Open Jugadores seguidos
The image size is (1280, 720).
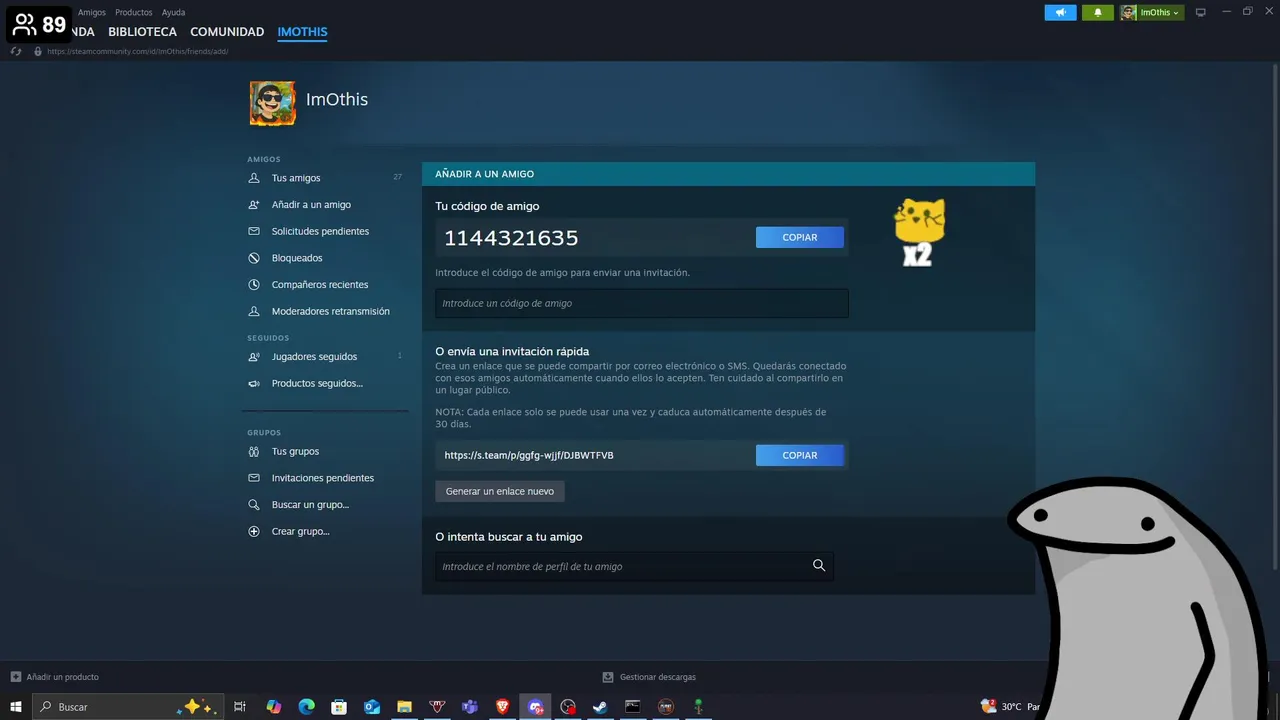[x=314, y=357]
